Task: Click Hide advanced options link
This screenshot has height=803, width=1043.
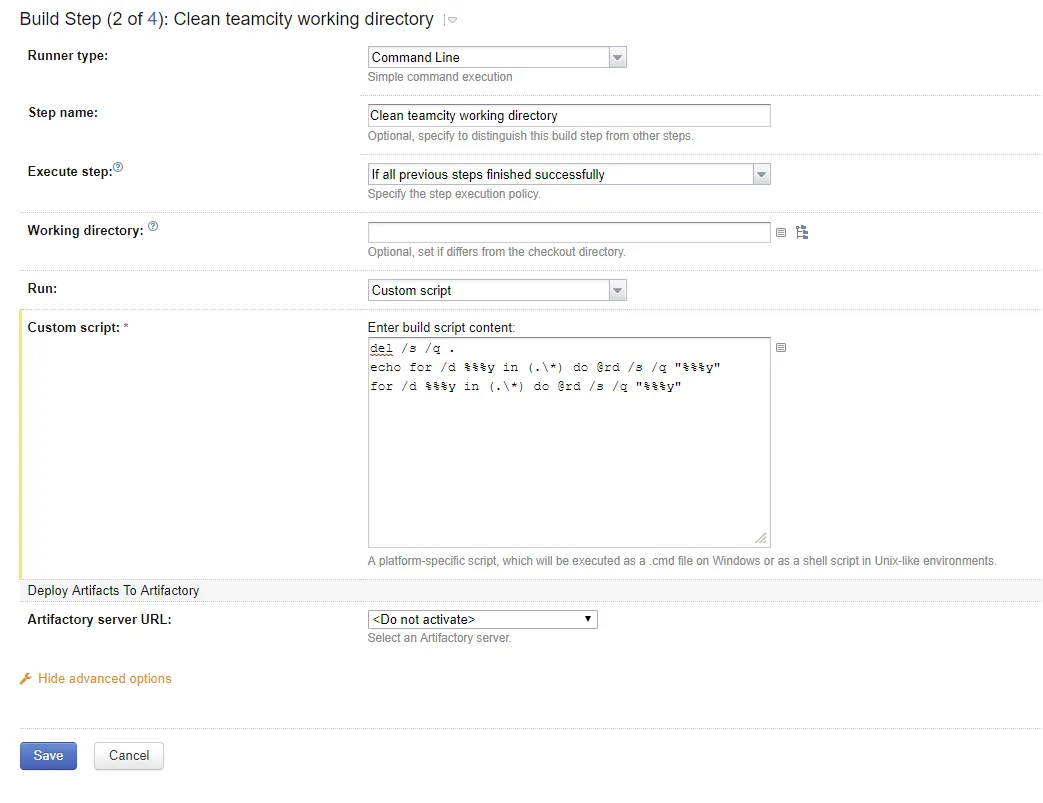Action: pyautogui.click(x=105, y=679)
